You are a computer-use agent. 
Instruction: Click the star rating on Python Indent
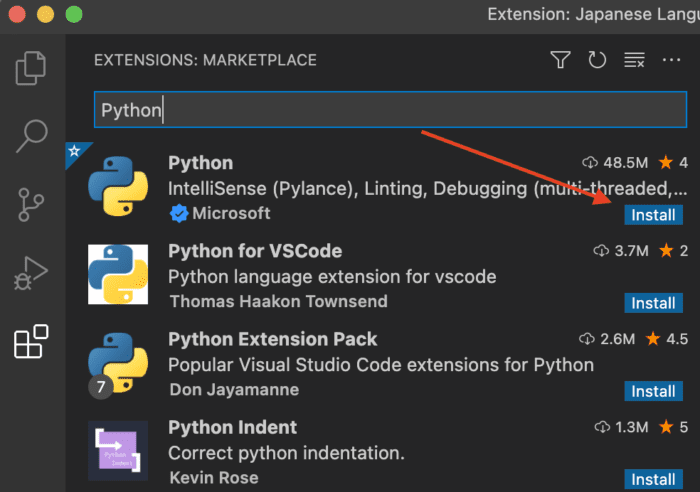(x=674, y=427)
